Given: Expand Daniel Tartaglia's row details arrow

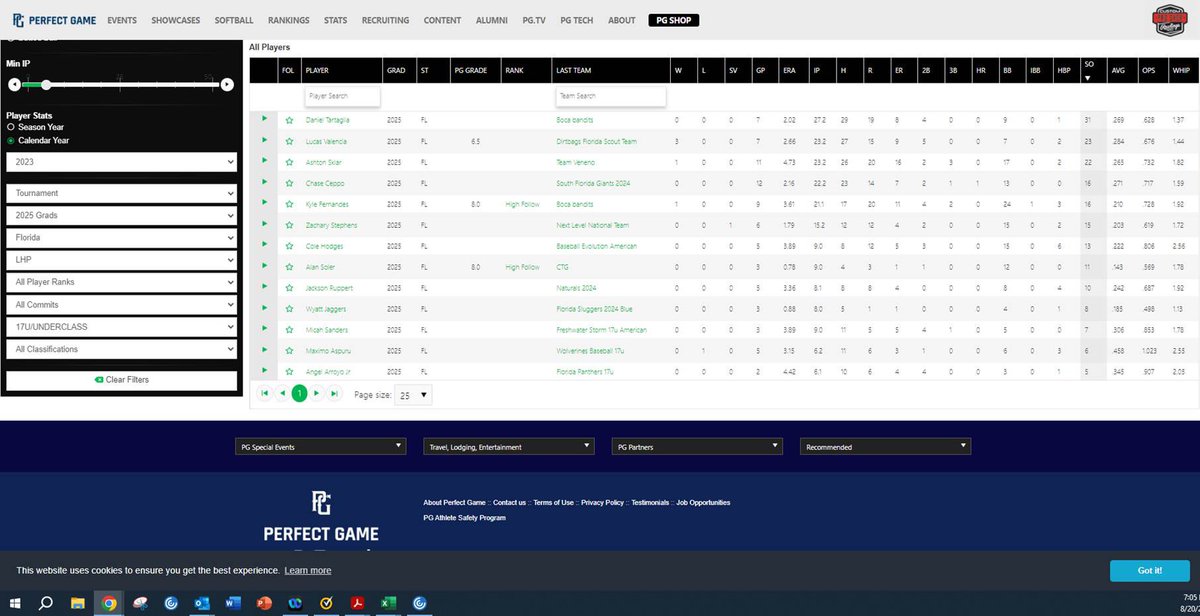Looking at the screenshot, I should pyautogui.click(x=265, y=119).
